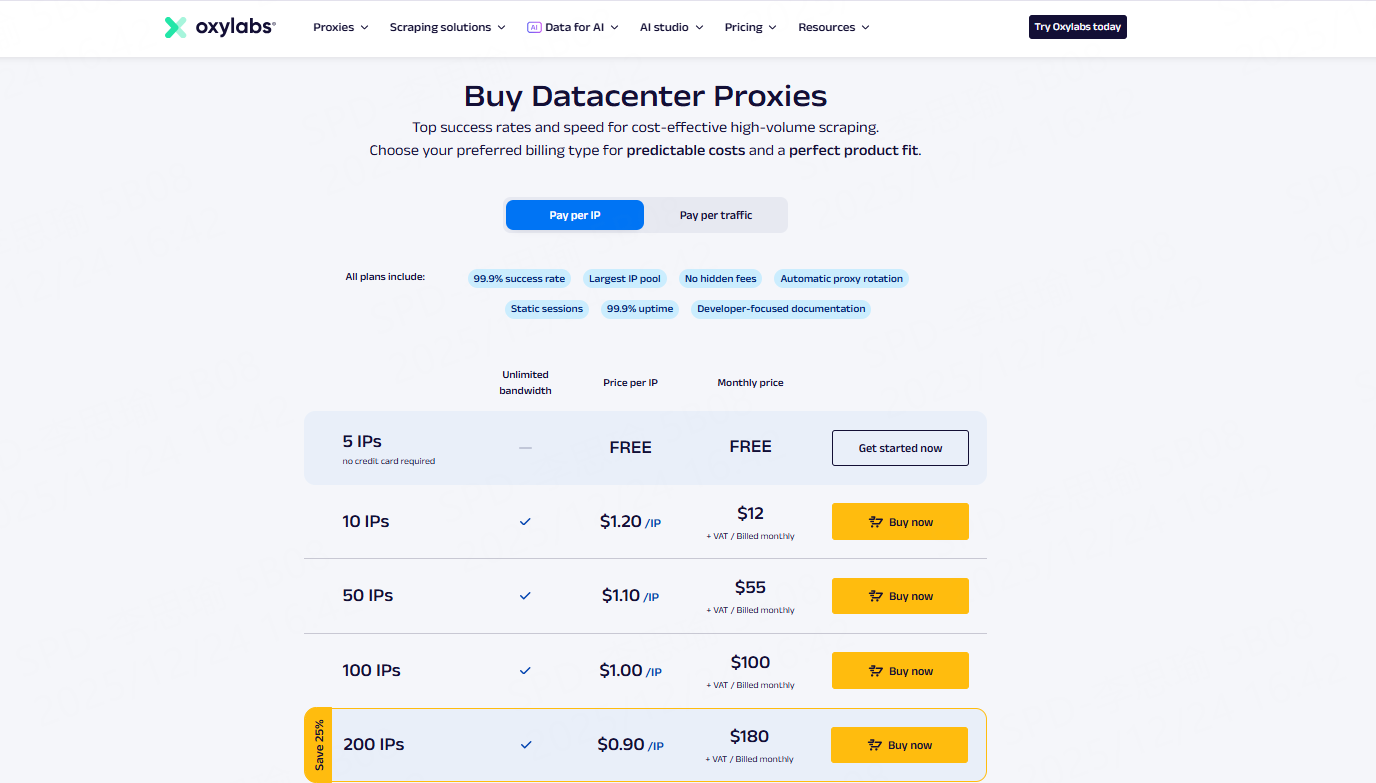Click the 10 IPs unlimited bandwidth checkmark

coord(525,521)
